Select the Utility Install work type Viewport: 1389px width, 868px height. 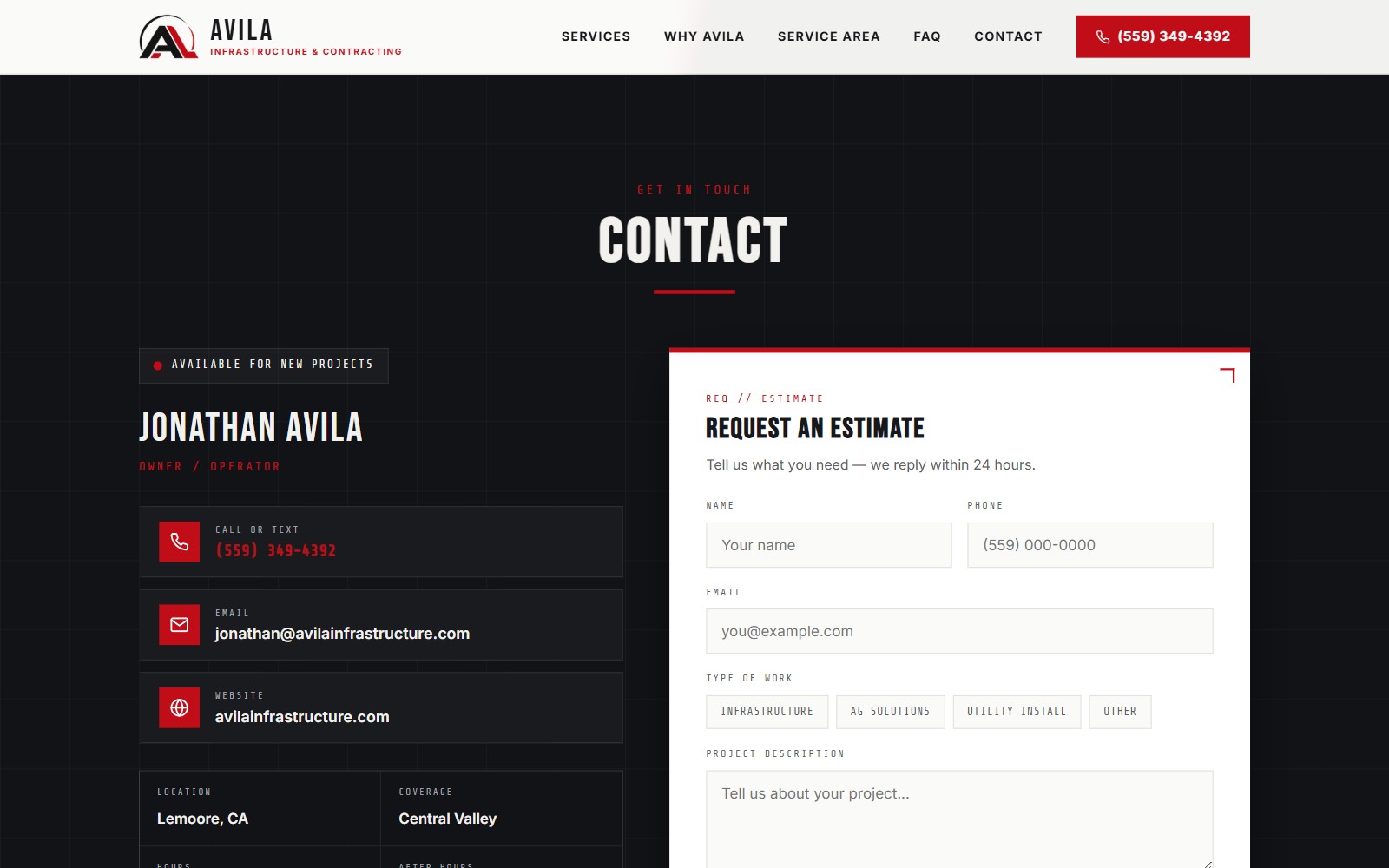click(1017, 712)
